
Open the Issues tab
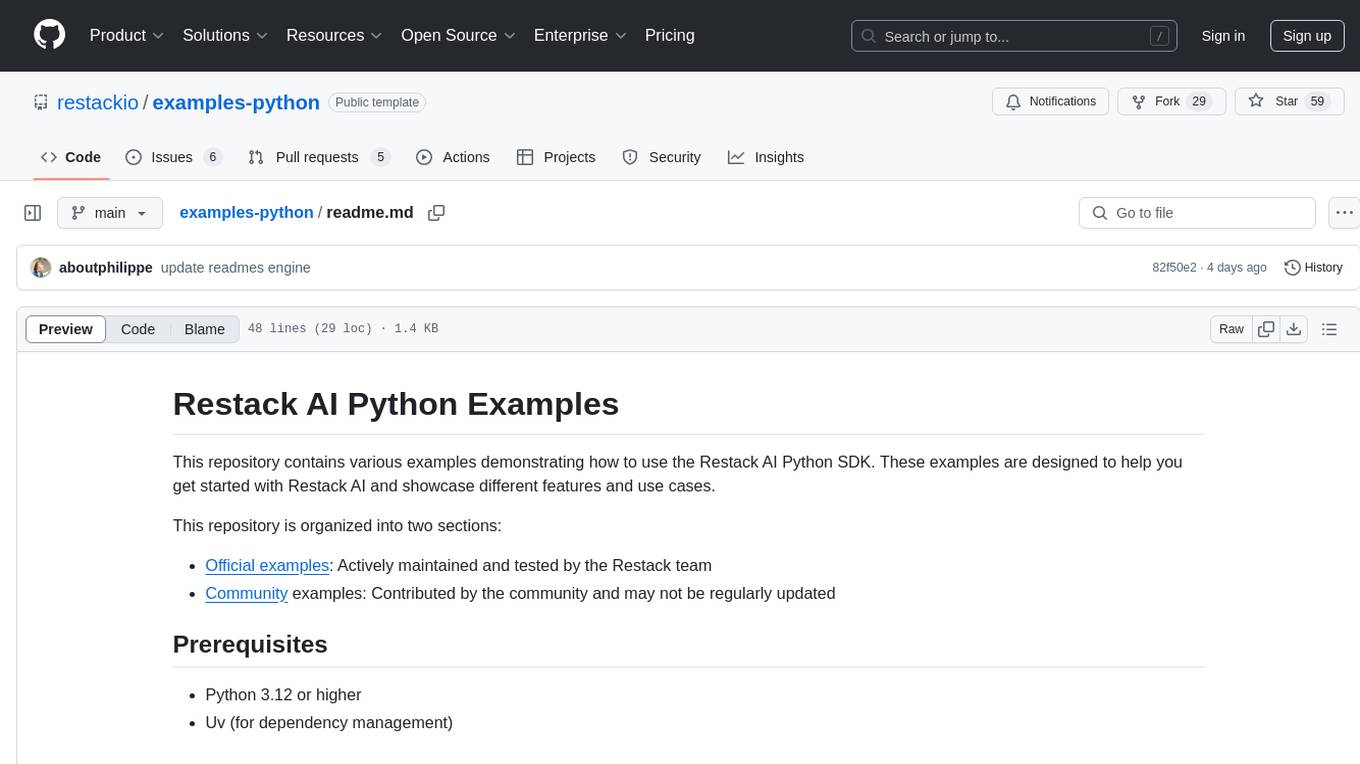[173, 157]
